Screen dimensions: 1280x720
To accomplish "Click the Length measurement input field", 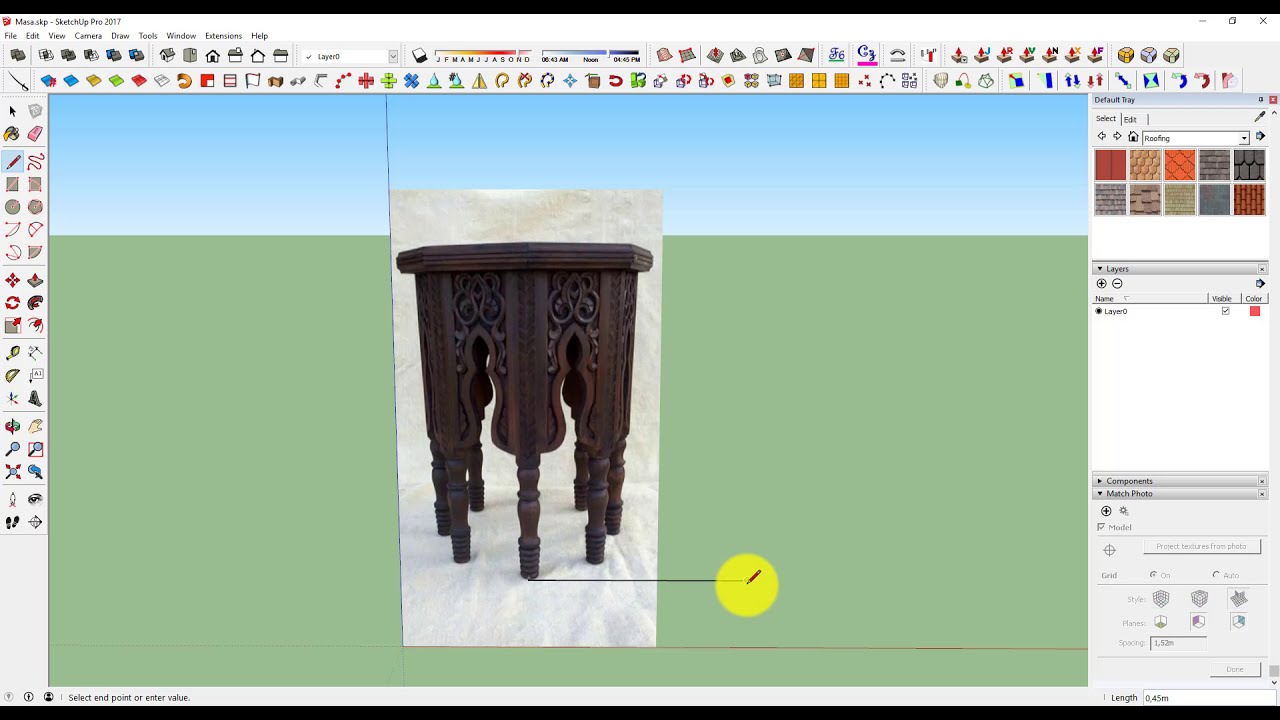I will 1205,698.
